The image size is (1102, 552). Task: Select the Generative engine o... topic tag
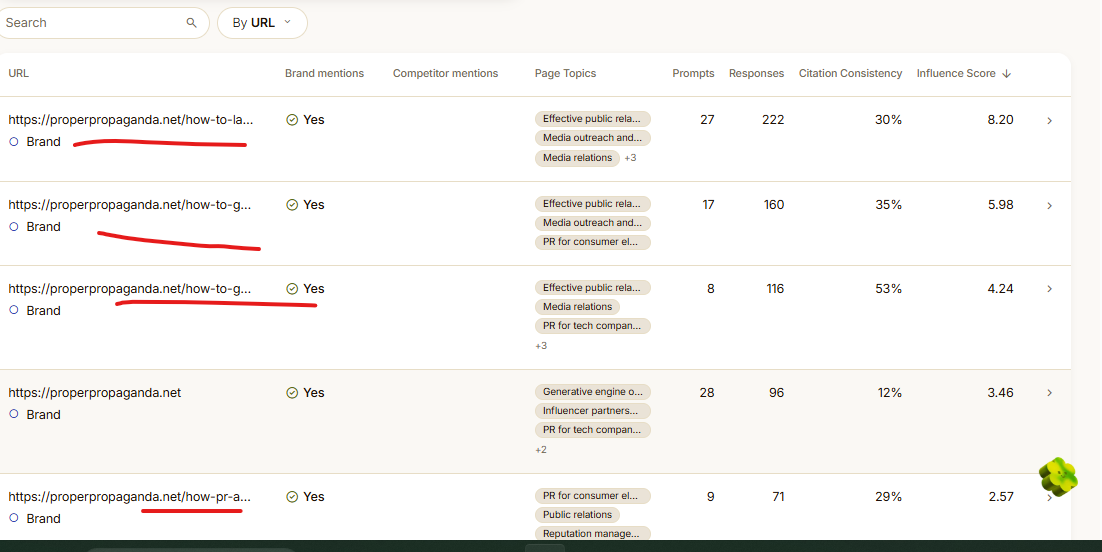point(592,392)
